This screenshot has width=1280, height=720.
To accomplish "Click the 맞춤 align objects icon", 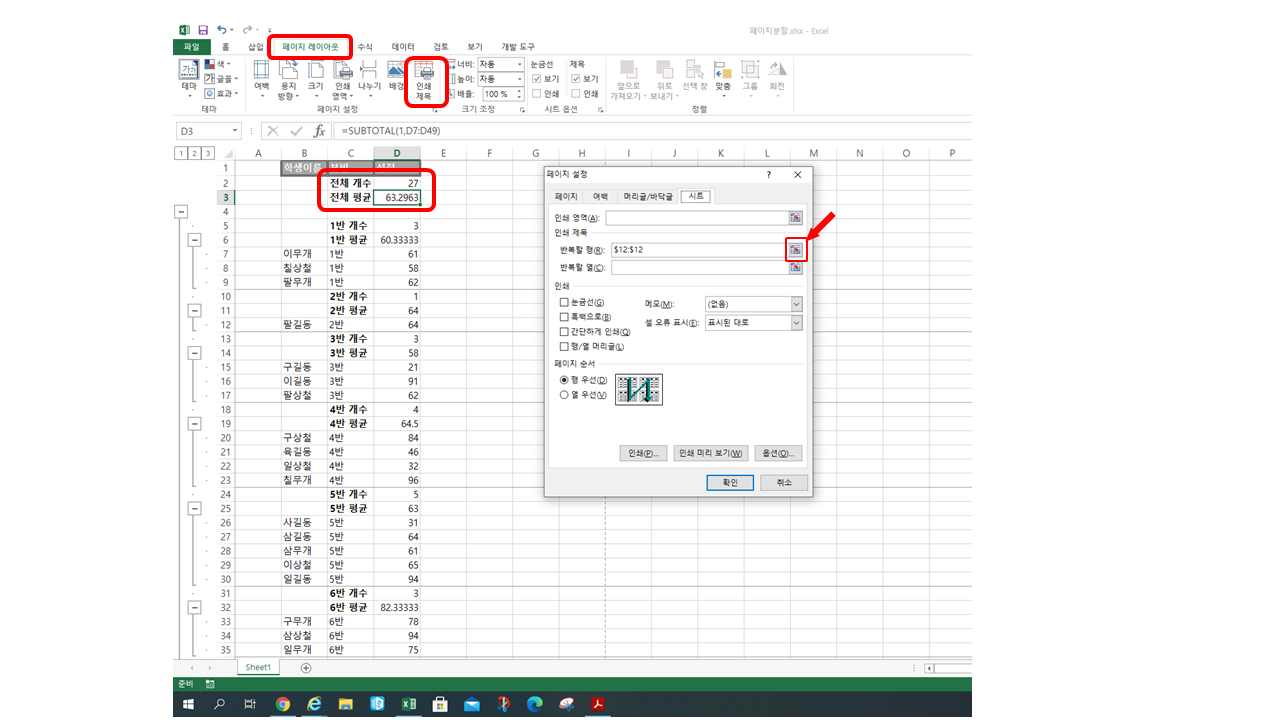I will click(x=723, y=77).
